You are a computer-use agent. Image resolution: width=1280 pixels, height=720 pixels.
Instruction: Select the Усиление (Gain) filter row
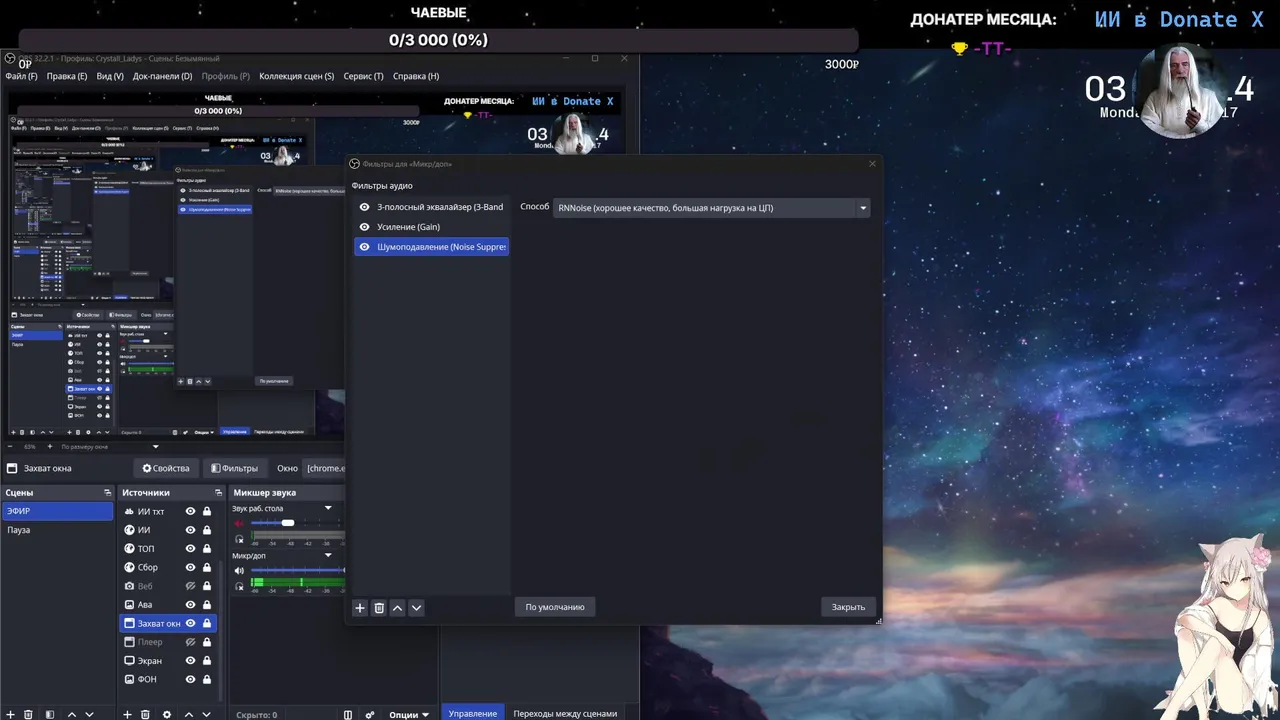click(x=432, y=227)
